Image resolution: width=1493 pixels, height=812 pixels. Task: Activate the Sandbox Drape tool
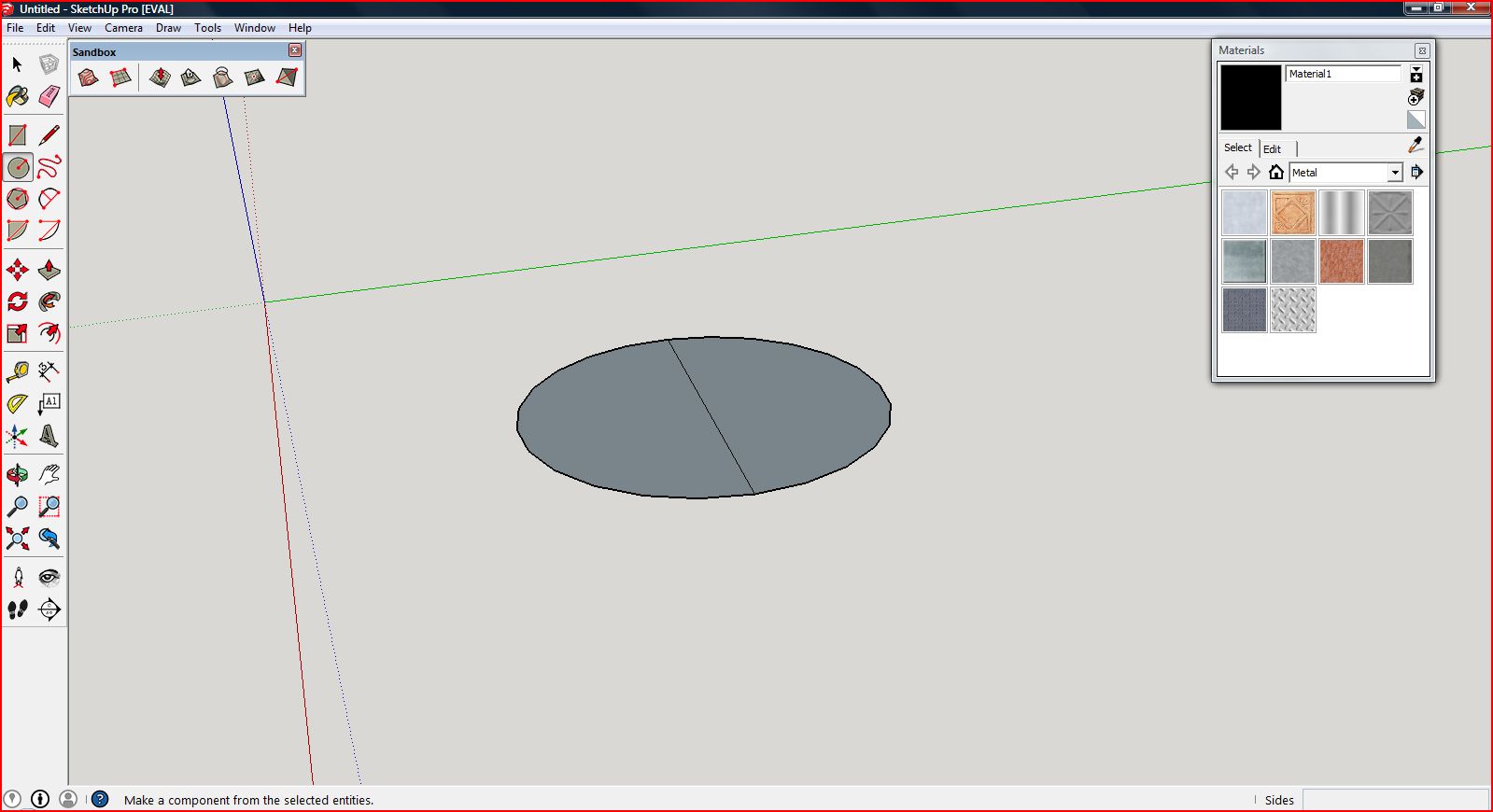222,77
